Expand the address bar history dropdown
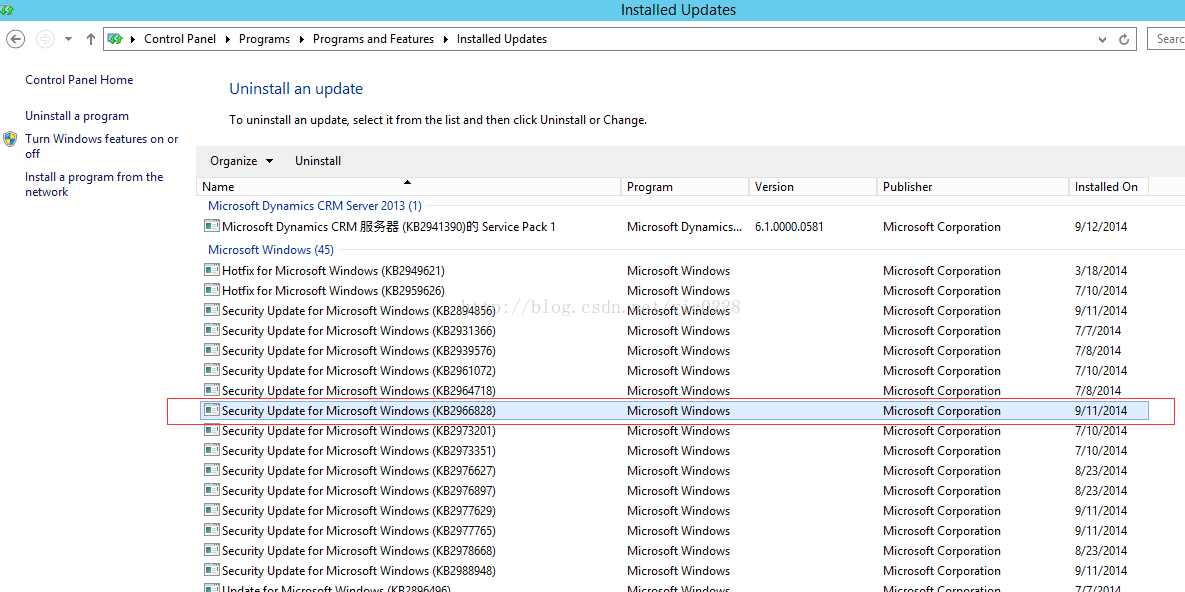Viewport: 1185px width, 592px height. click(1102, 39)
